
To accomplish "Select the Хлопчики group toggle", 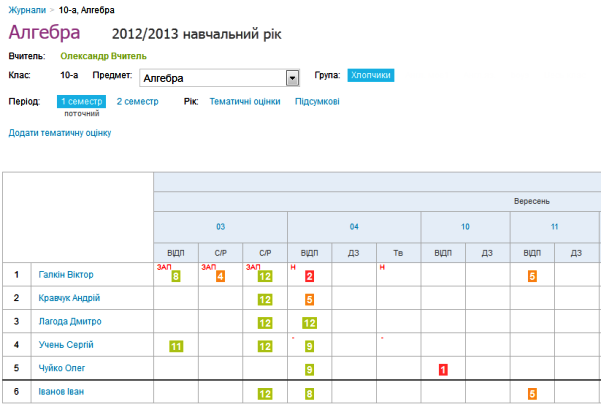I will (371, 75).
